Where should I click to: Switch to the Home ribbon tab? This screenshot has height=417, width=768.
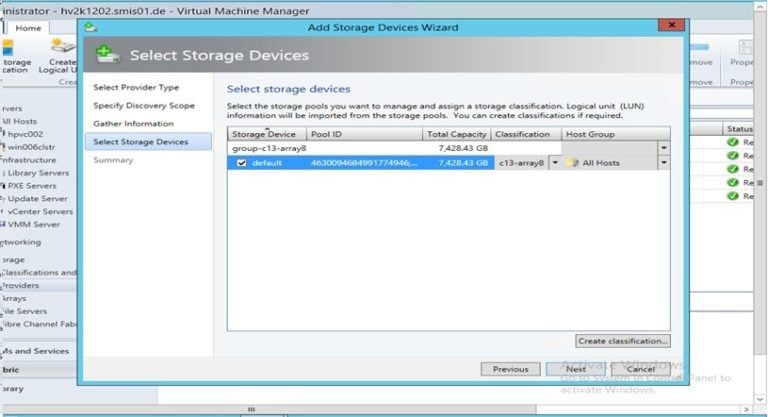pyautogui.click(x=28, y=28)
